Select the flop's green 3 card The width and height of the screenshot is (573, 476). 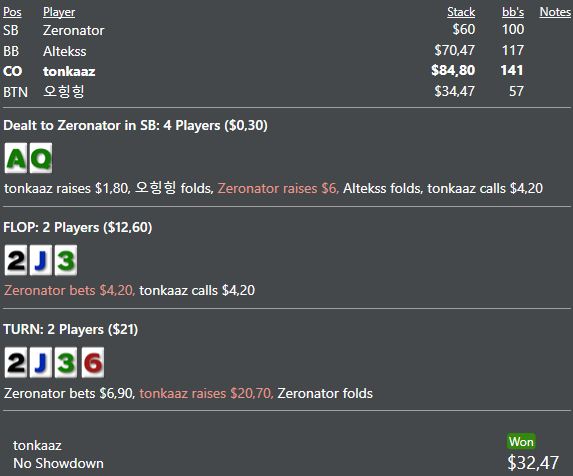[x=66, y=260]
